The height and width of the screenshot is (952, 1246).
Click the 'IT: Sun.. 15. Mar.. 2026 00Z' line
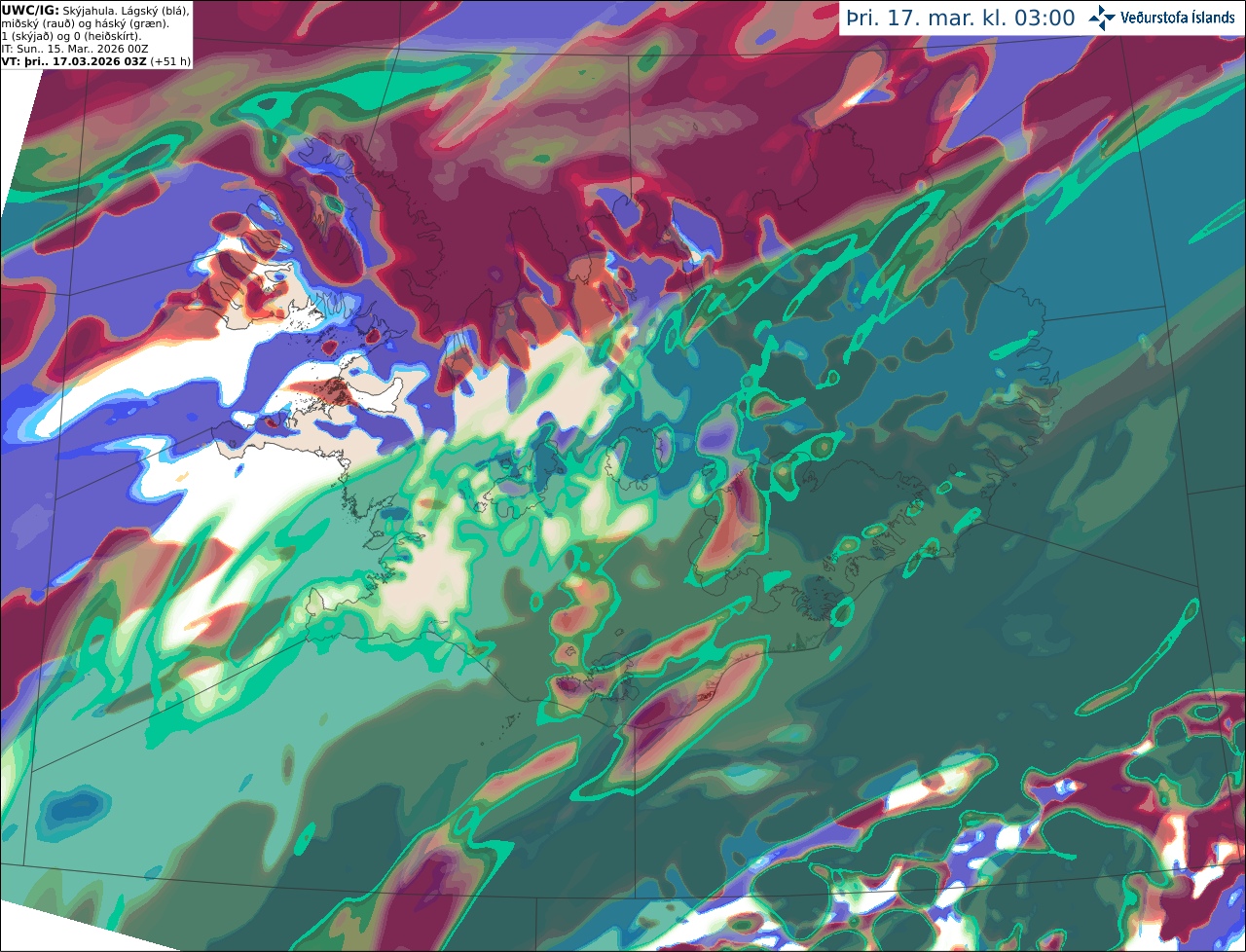click(77, 49)
